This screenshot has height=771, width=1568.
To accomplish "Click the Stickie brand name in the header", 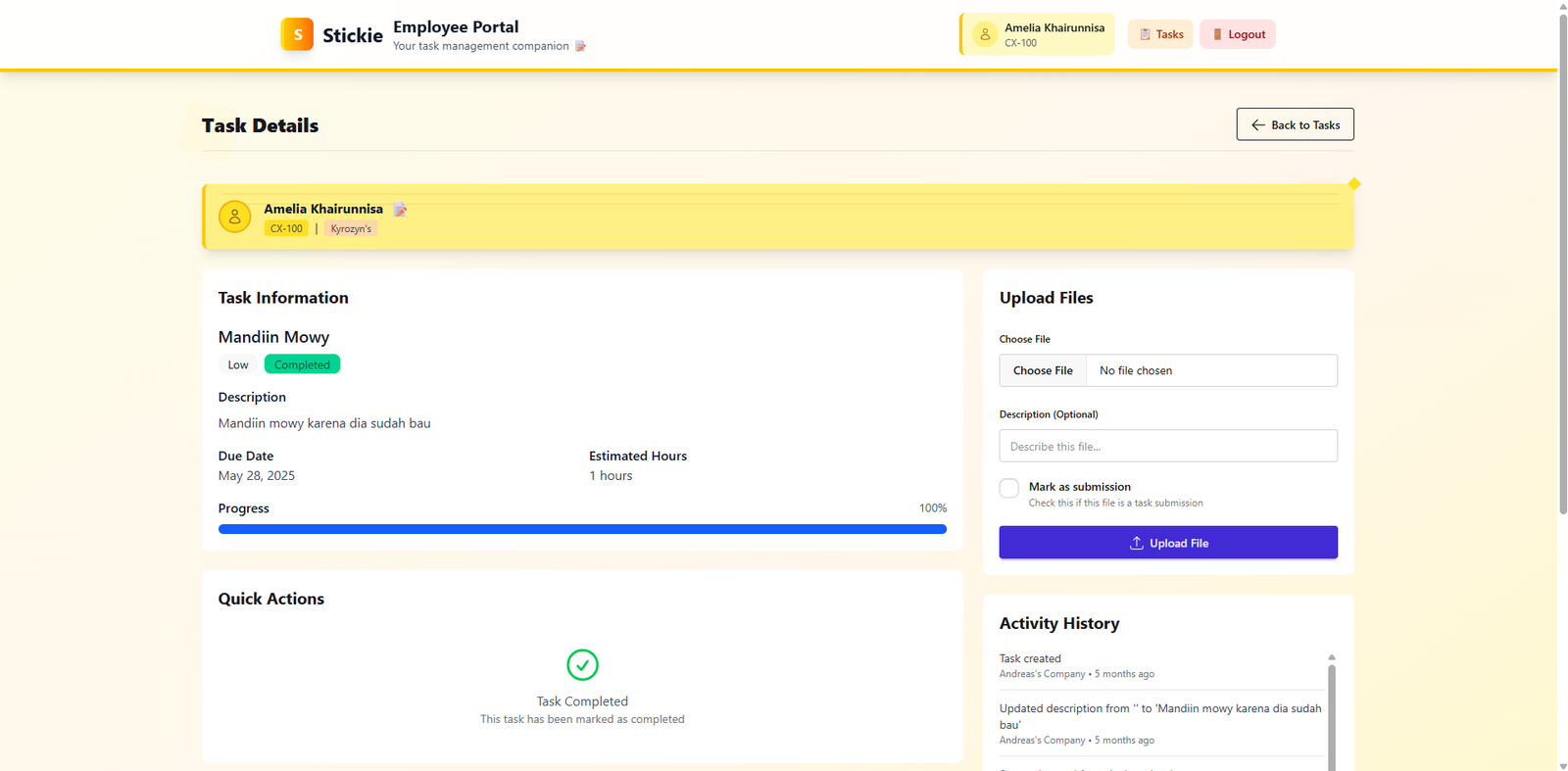I will coord(353,35).
